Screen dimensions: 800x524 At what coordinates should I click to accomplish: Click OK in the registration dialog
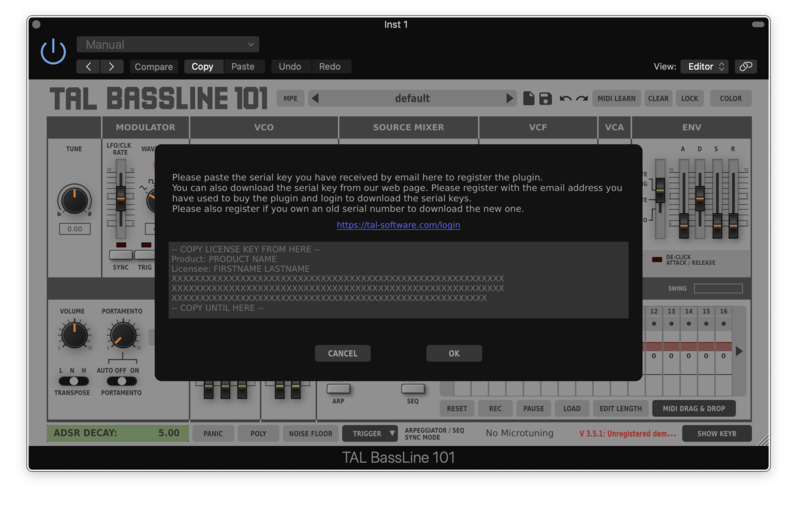pyautogui.click(x=454, y=353)
